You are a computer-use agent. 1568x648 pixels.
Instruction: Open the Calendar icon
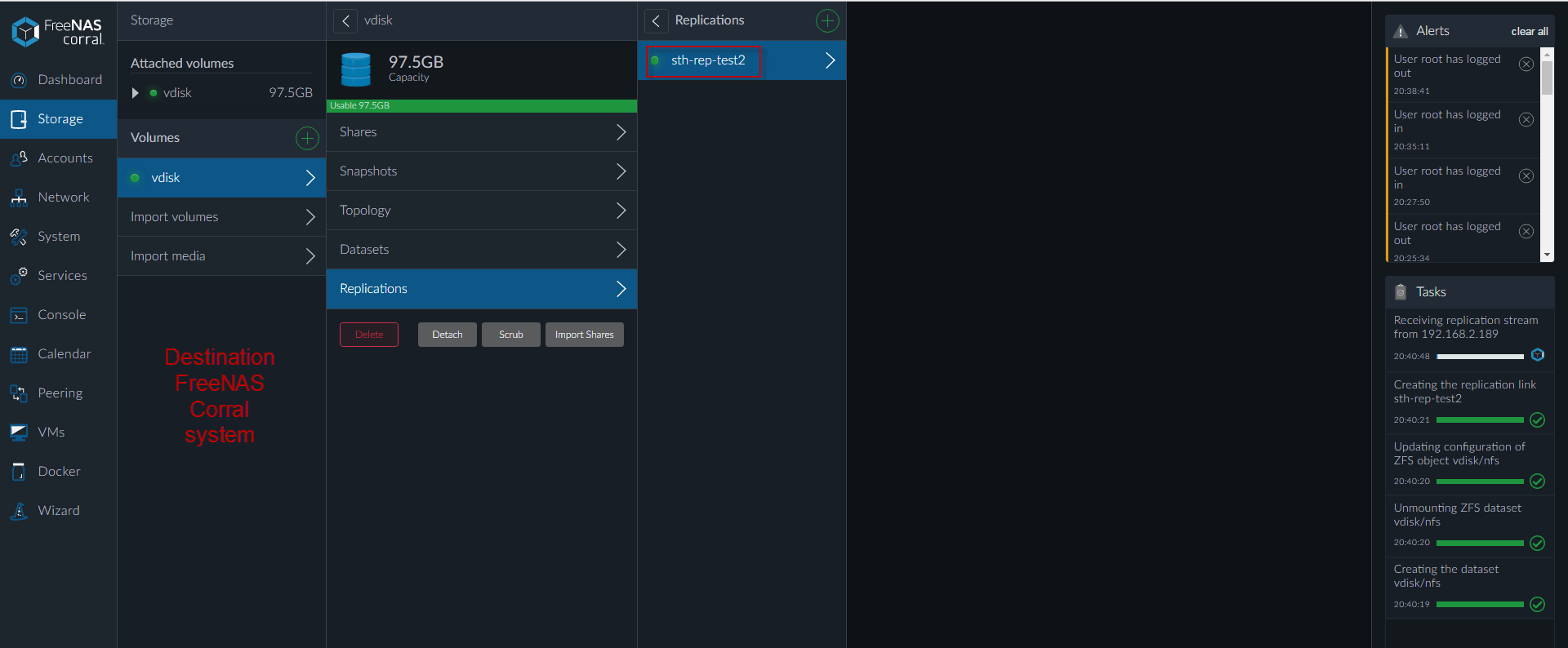tap(19, 354)
